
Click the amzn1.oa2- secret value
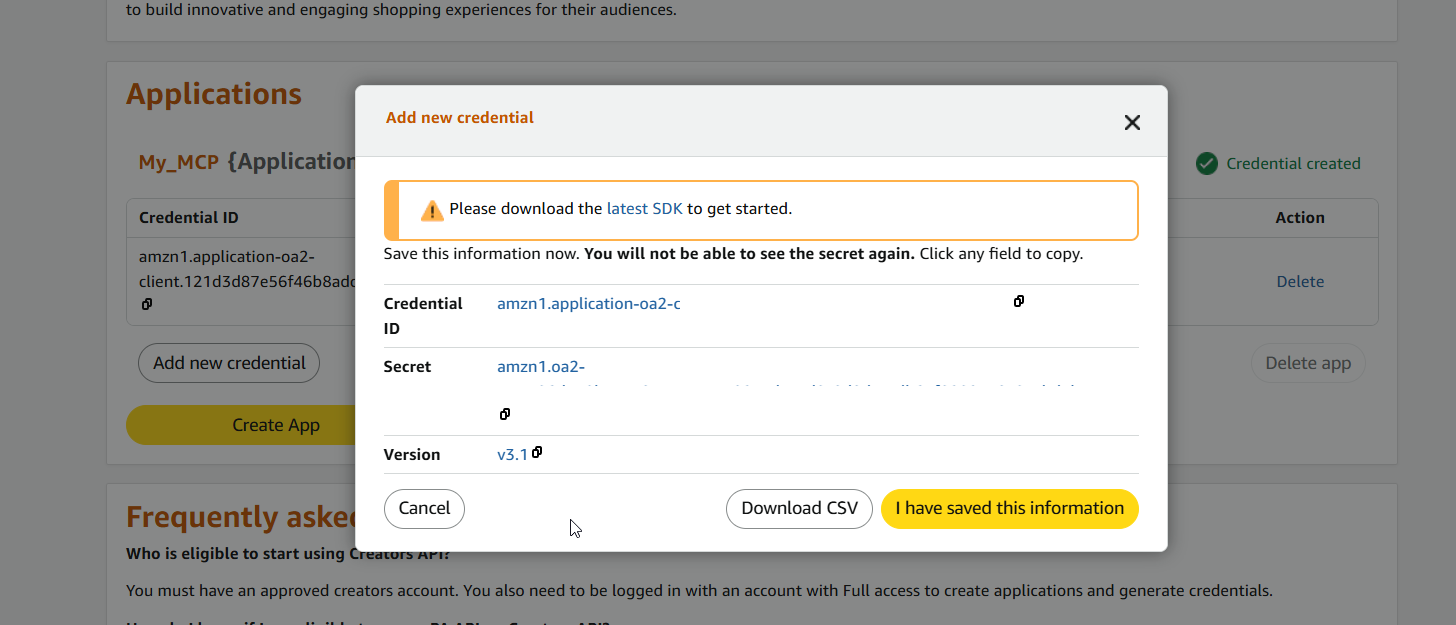click(x=541, y=367)
